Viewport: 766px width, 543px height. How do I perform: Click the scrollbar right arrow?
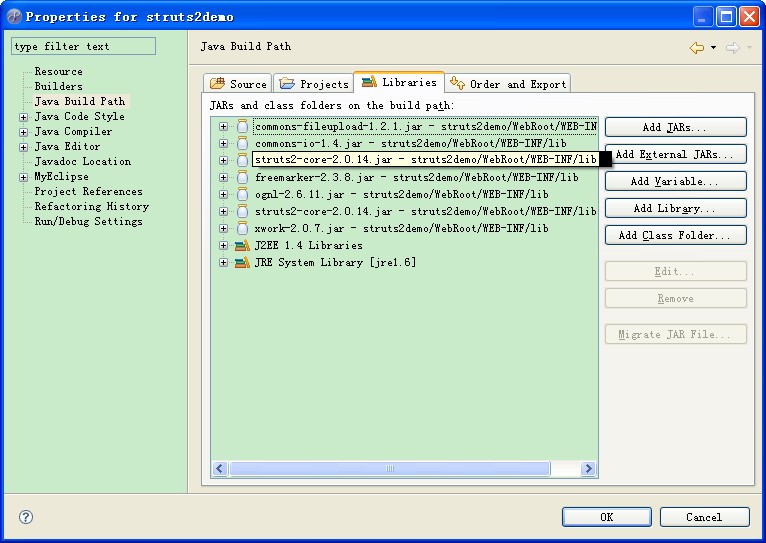[x=588, y=469]
